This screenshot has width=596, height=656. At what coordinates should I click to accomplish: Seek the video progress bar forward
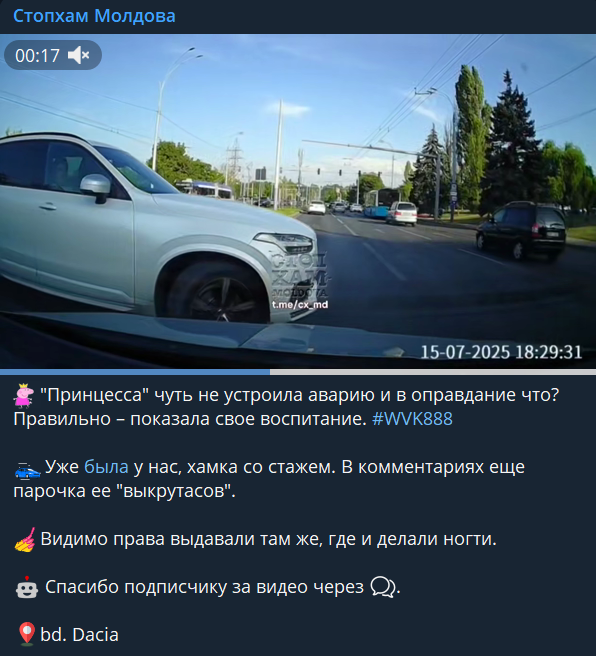coord(433,372)
